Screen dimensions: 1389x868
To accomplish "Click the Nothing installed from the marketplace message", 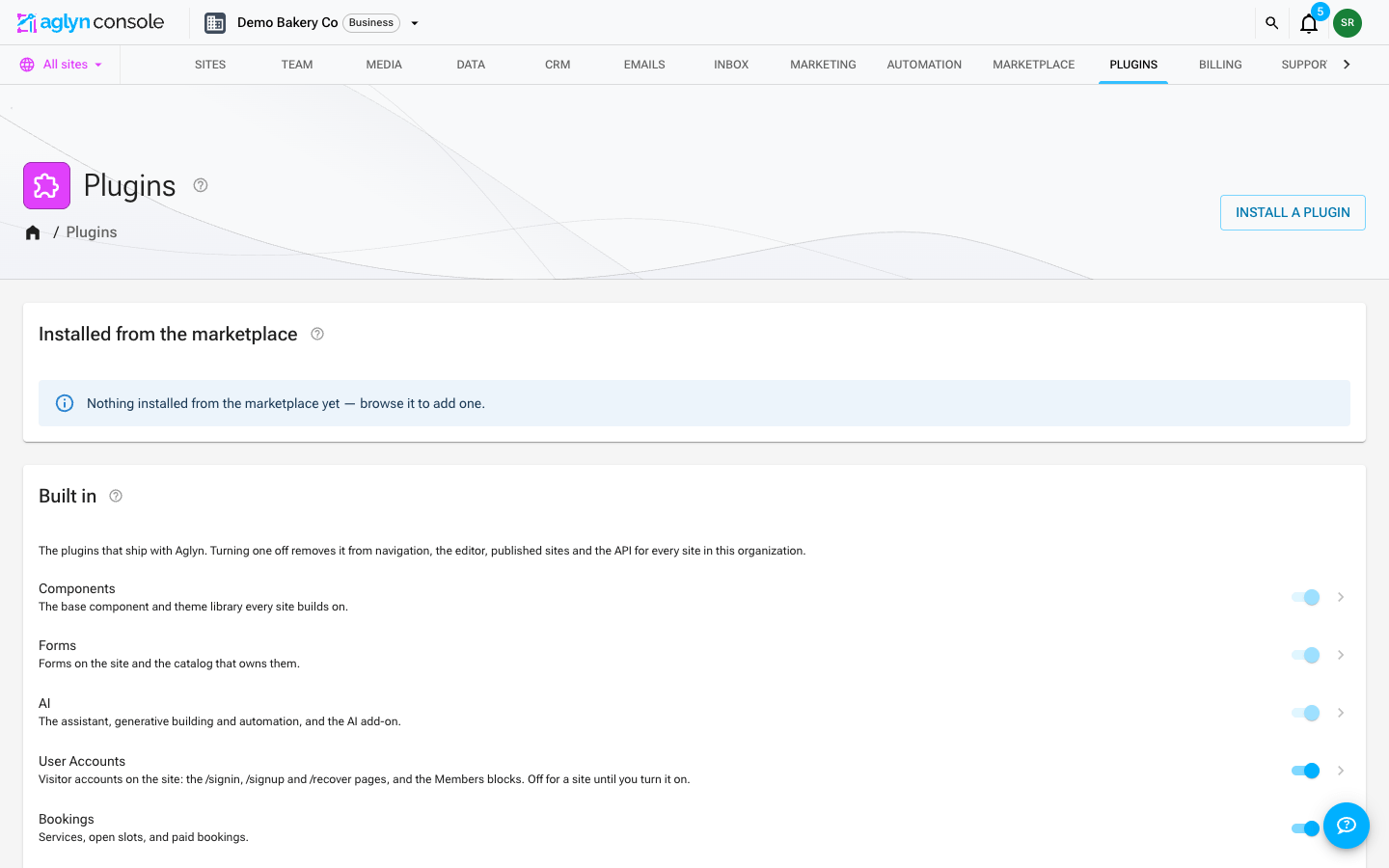I will [286, 403].
